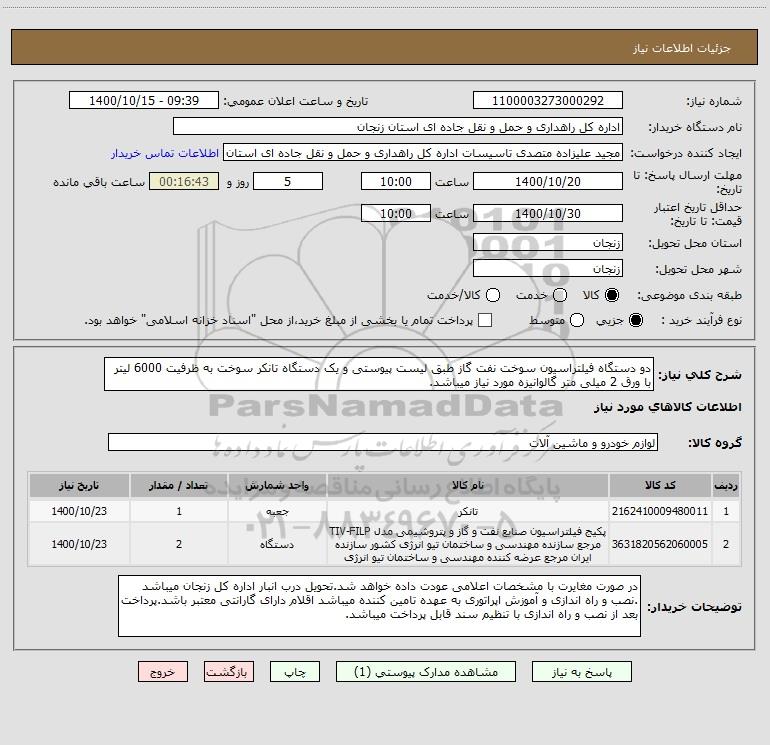
Task: Click the خروج exit button
Action: point(163,672)
